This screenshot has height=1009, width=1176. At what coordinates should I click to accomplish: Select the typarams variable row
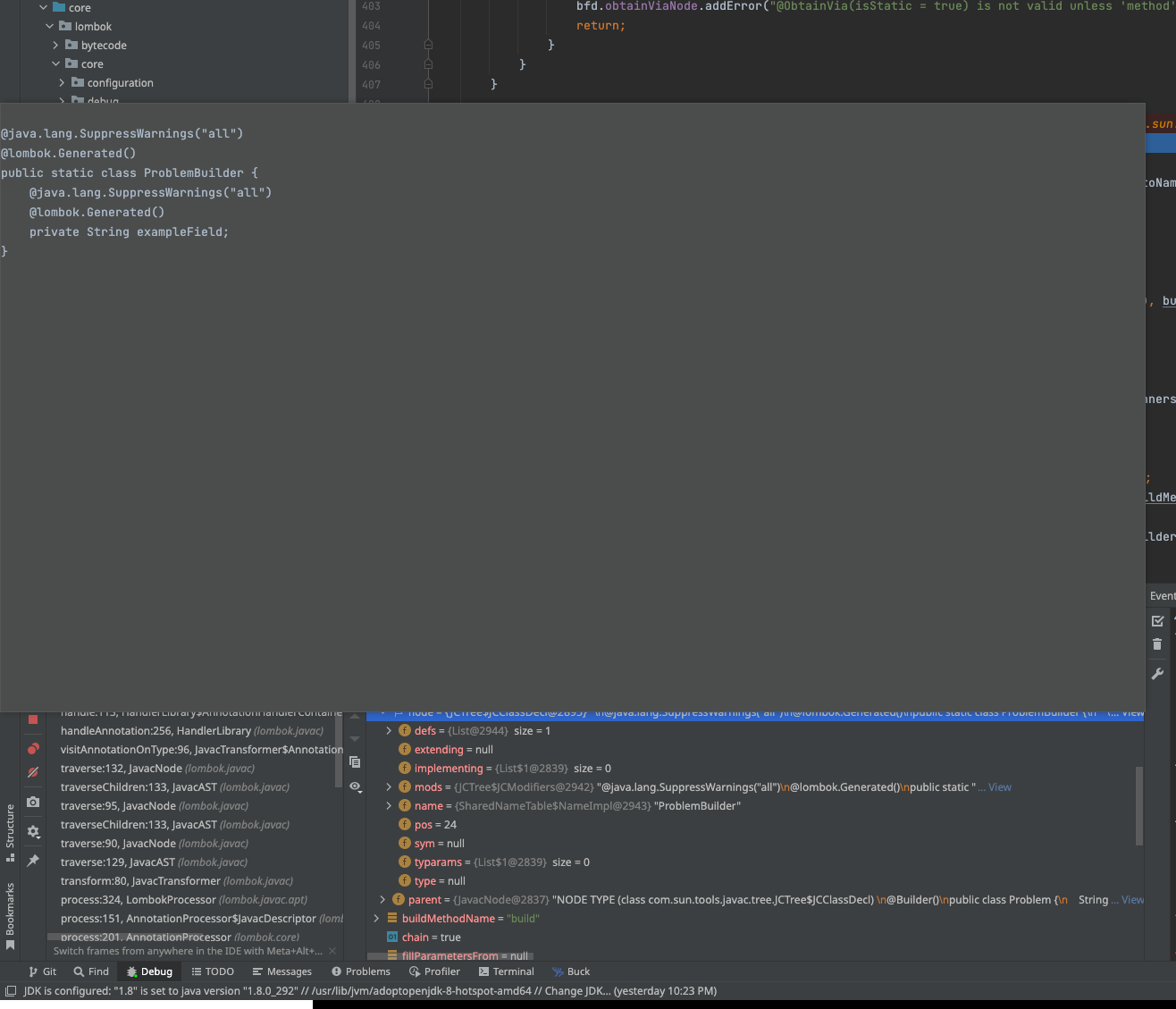pos(494,862)
